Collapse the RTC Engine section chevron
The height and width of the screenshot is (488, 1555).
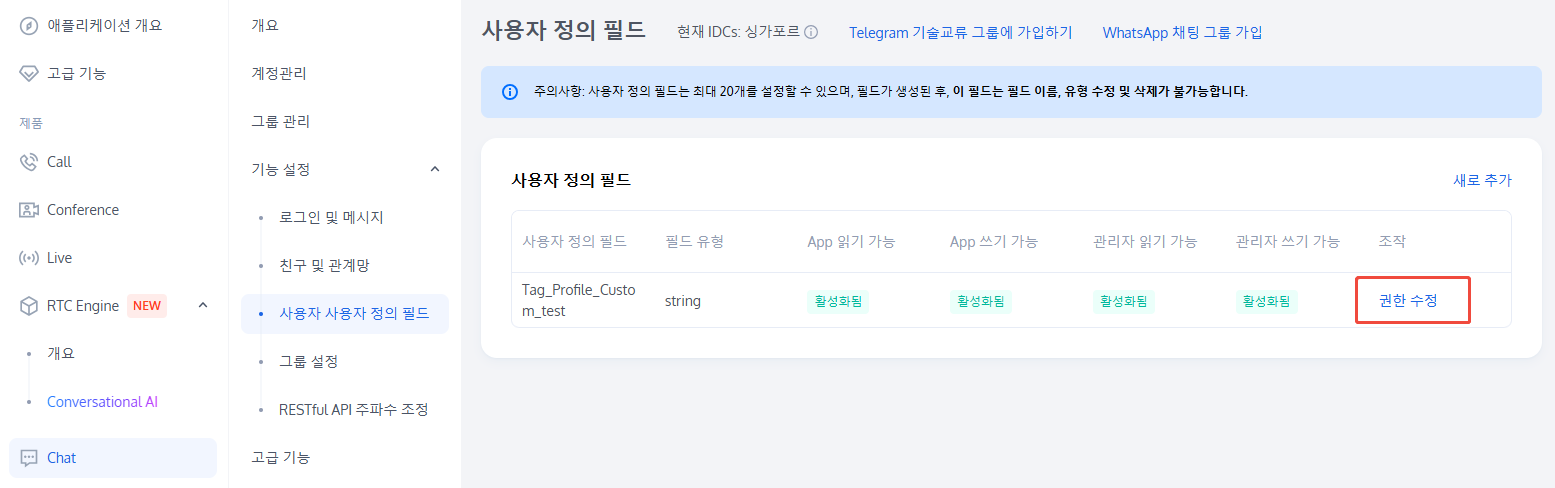click(x=203, y=305)
